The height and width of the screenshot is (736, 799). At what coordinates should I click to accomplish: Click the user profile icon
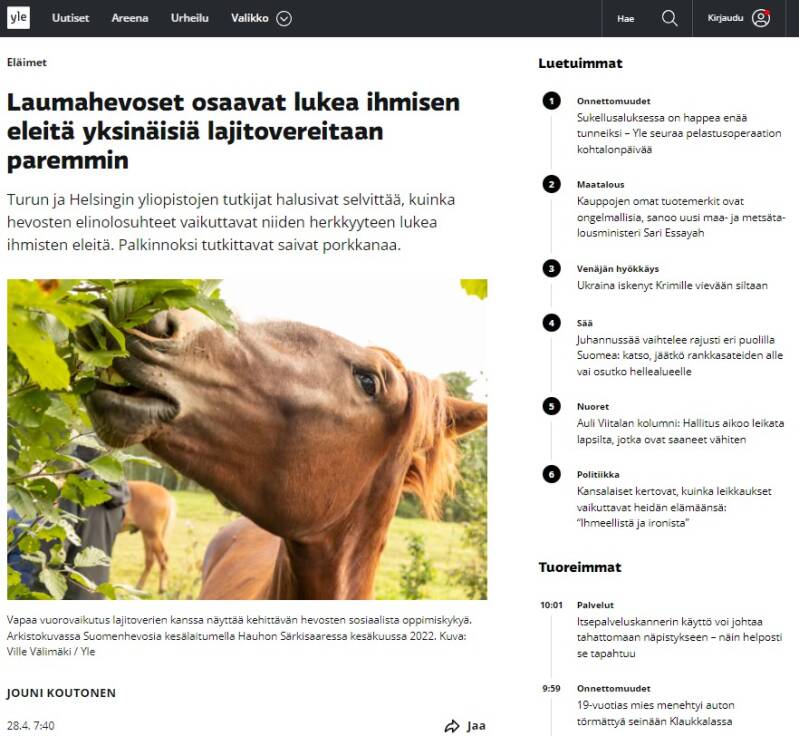pyautogui.click(x=761, y=18)
